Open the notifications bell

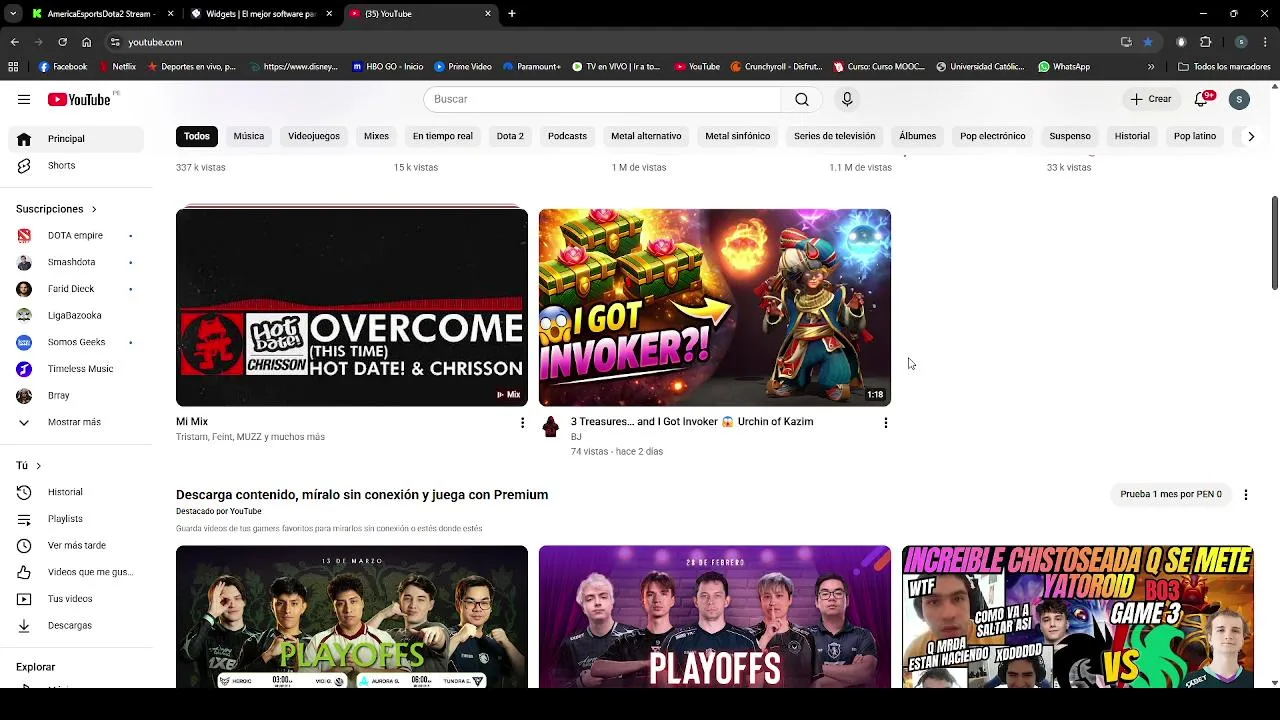[1201, 99]
